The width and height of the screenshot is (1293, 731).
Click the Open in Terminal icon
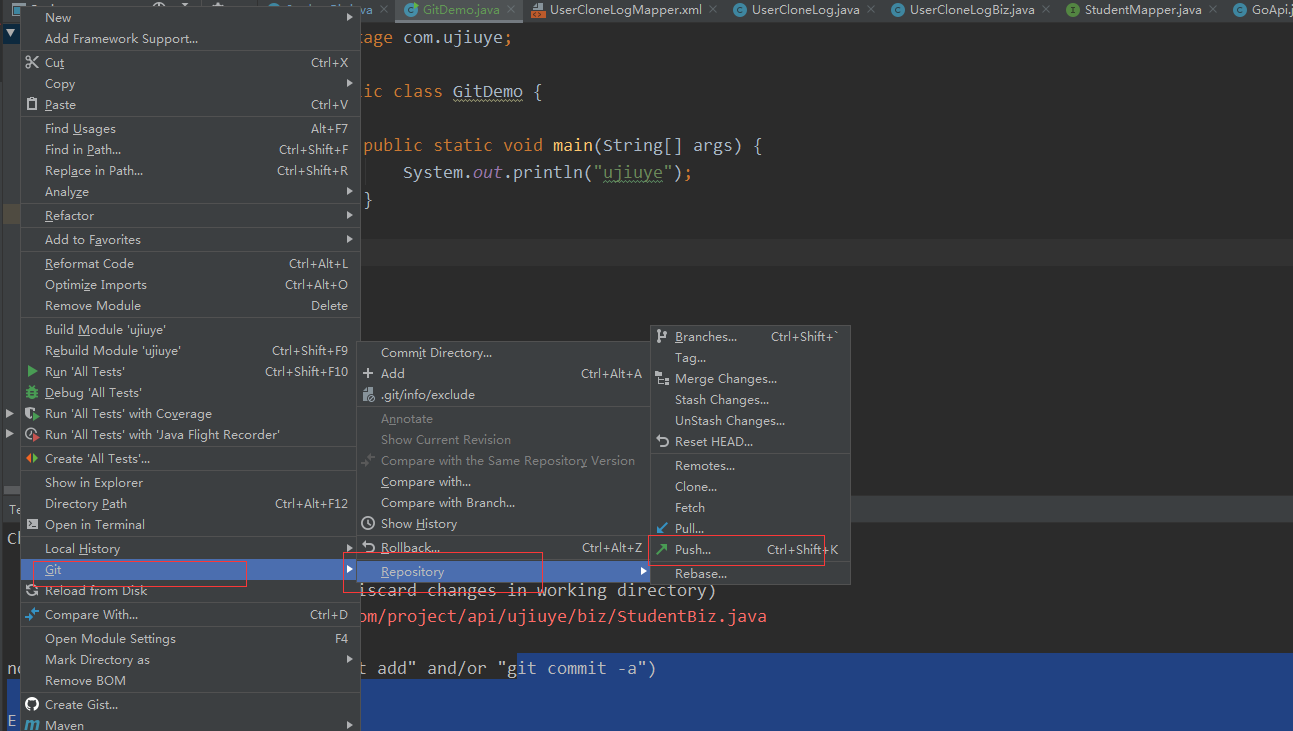(x=32, y=524)
